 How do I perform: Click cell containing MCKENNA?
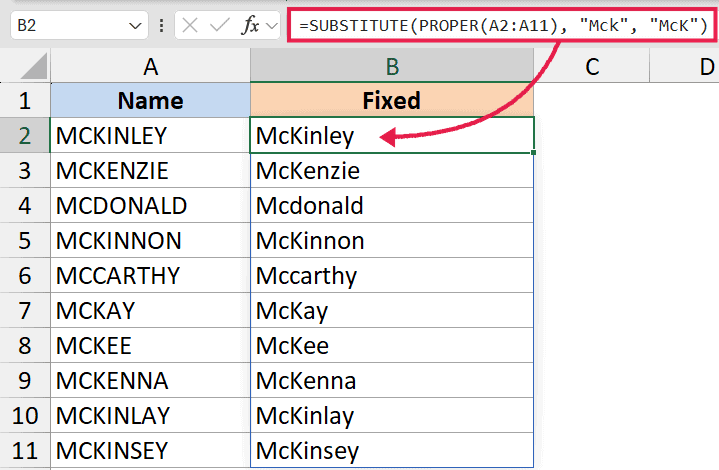point(150,380)
